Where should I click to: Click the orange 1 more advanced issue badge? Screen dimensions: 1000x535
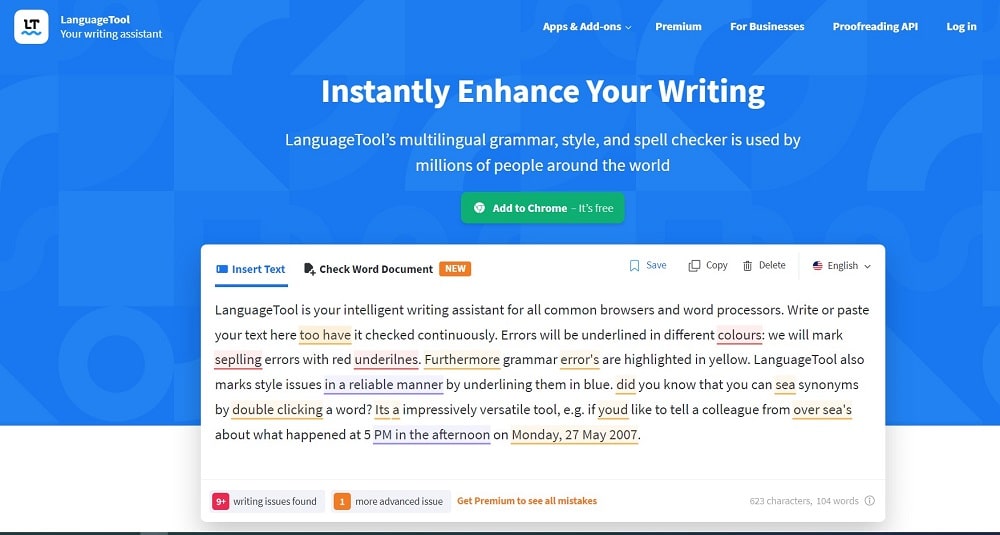342,501
